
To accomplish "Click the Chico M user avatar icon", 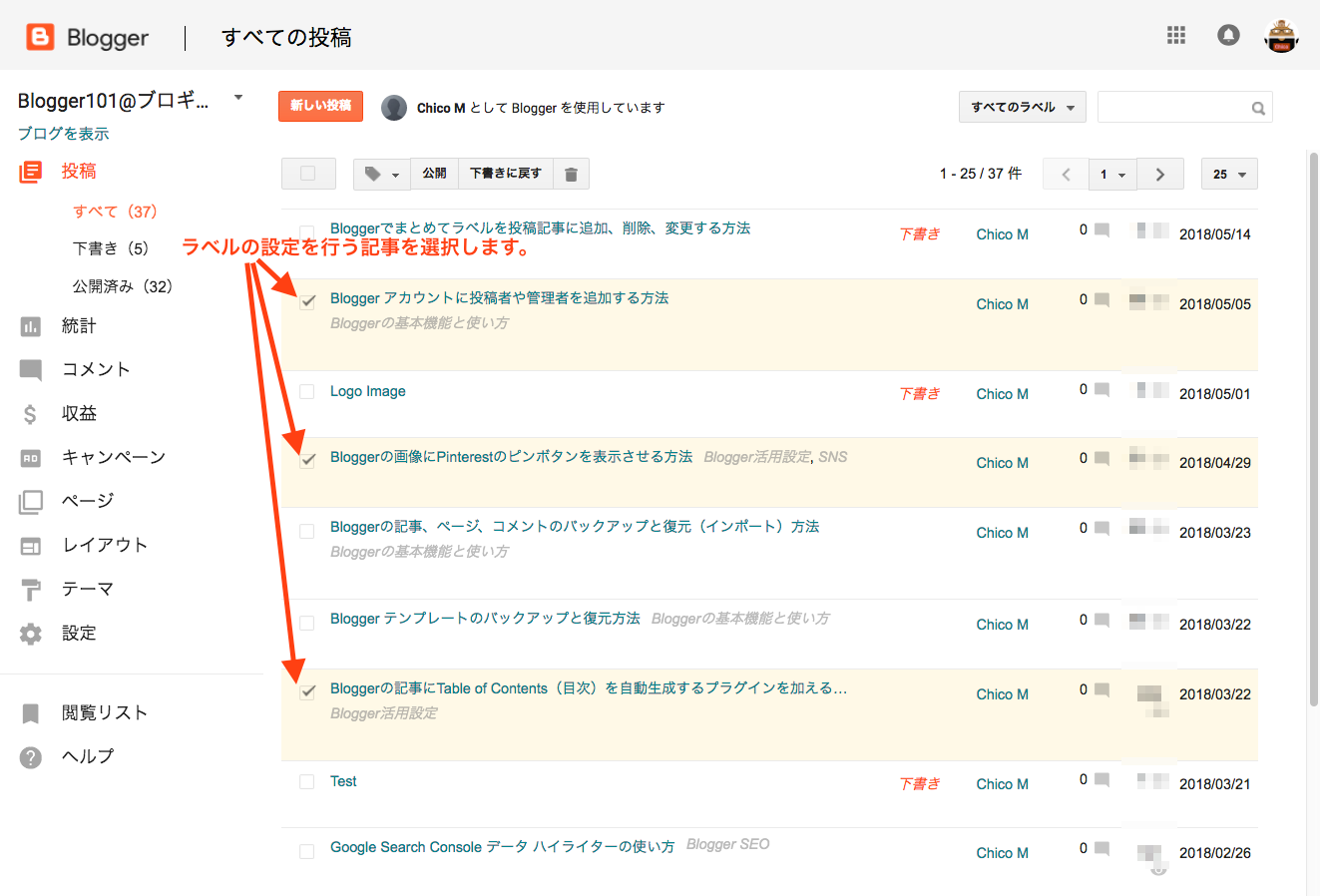I will pos(394,108).
